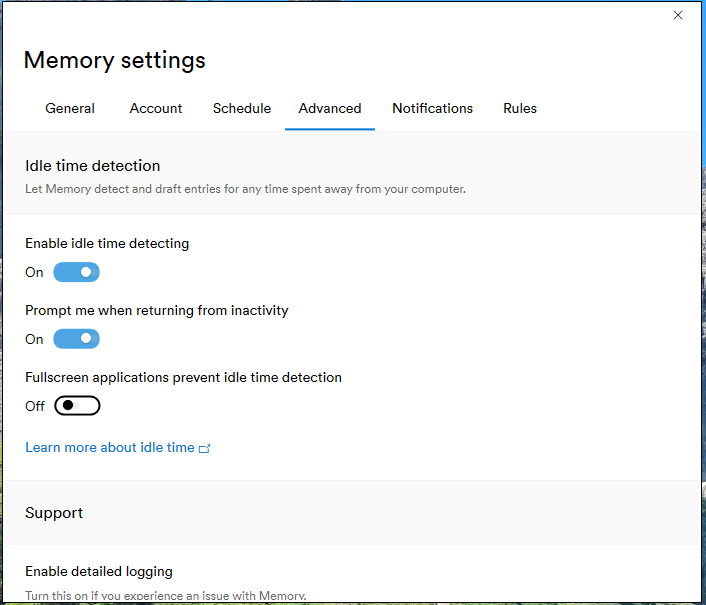This screenshot has height=605, width=706.
Task: Go to the Schedule tab
Action: coord(242,108)
